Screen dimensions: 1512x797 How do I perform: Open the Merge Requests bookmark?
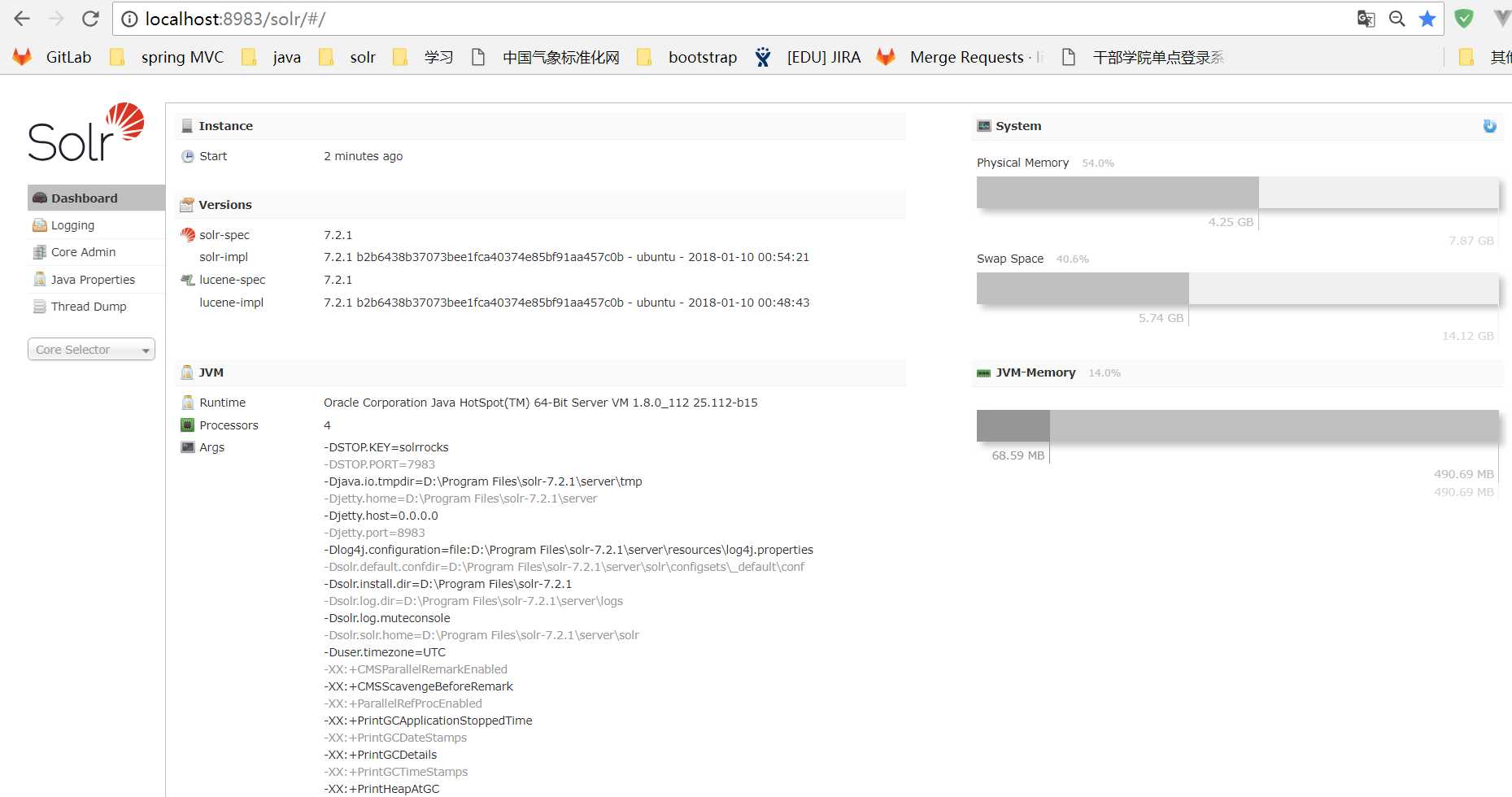pos(961,57)
